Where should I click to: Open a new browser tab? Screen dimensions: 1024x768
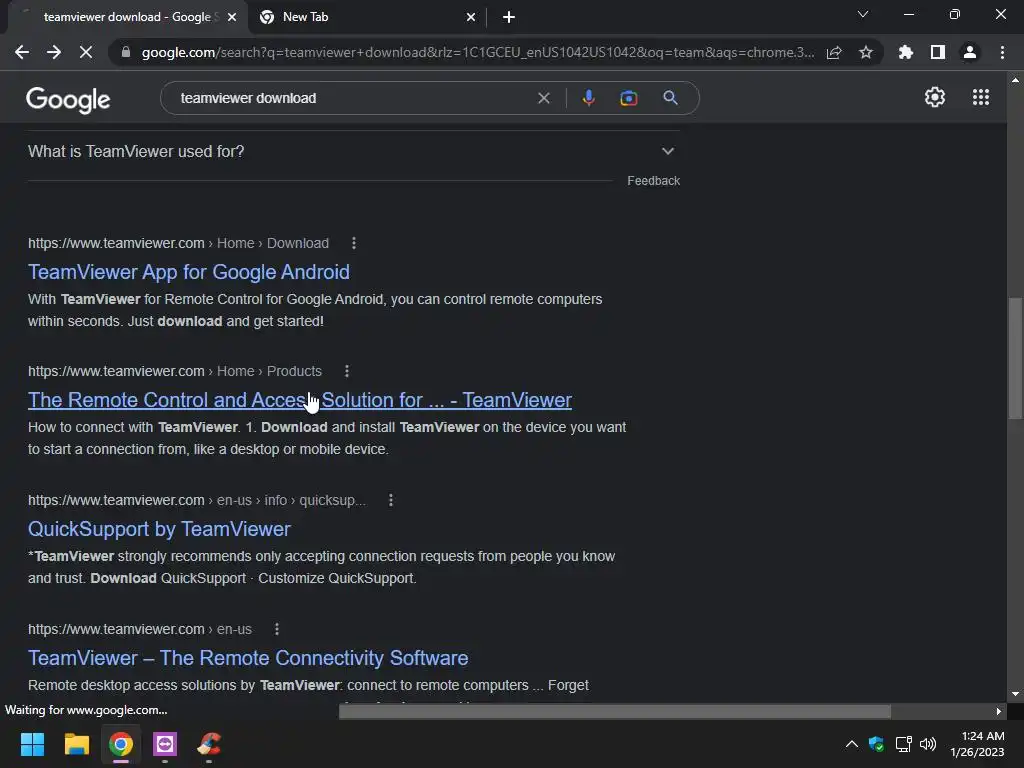pos(509,18)
